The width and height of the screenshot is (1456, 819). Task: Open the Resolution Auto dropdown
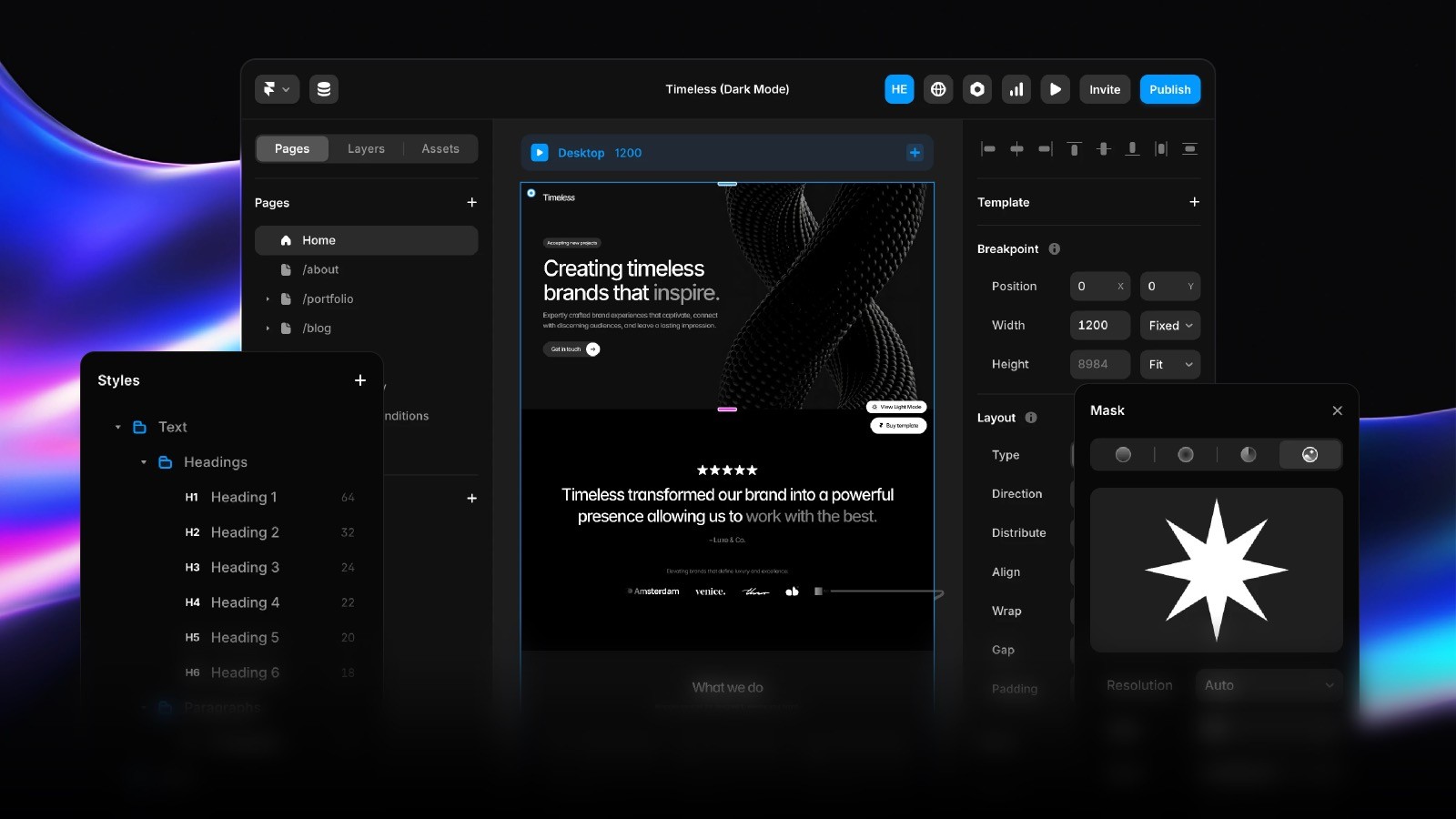click(1268, 684)
